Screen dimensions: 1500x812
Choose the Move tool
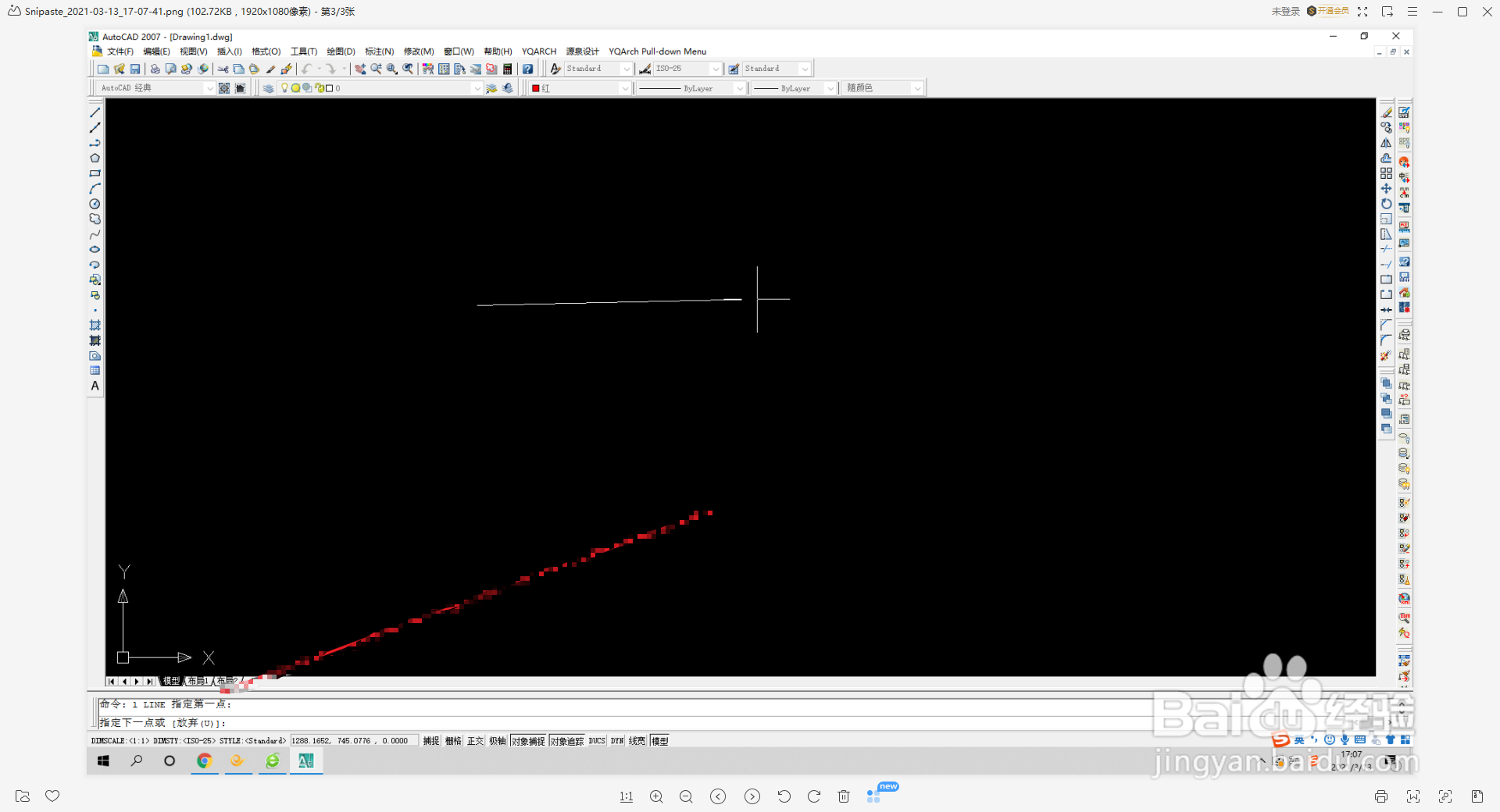click(1386, 189)
